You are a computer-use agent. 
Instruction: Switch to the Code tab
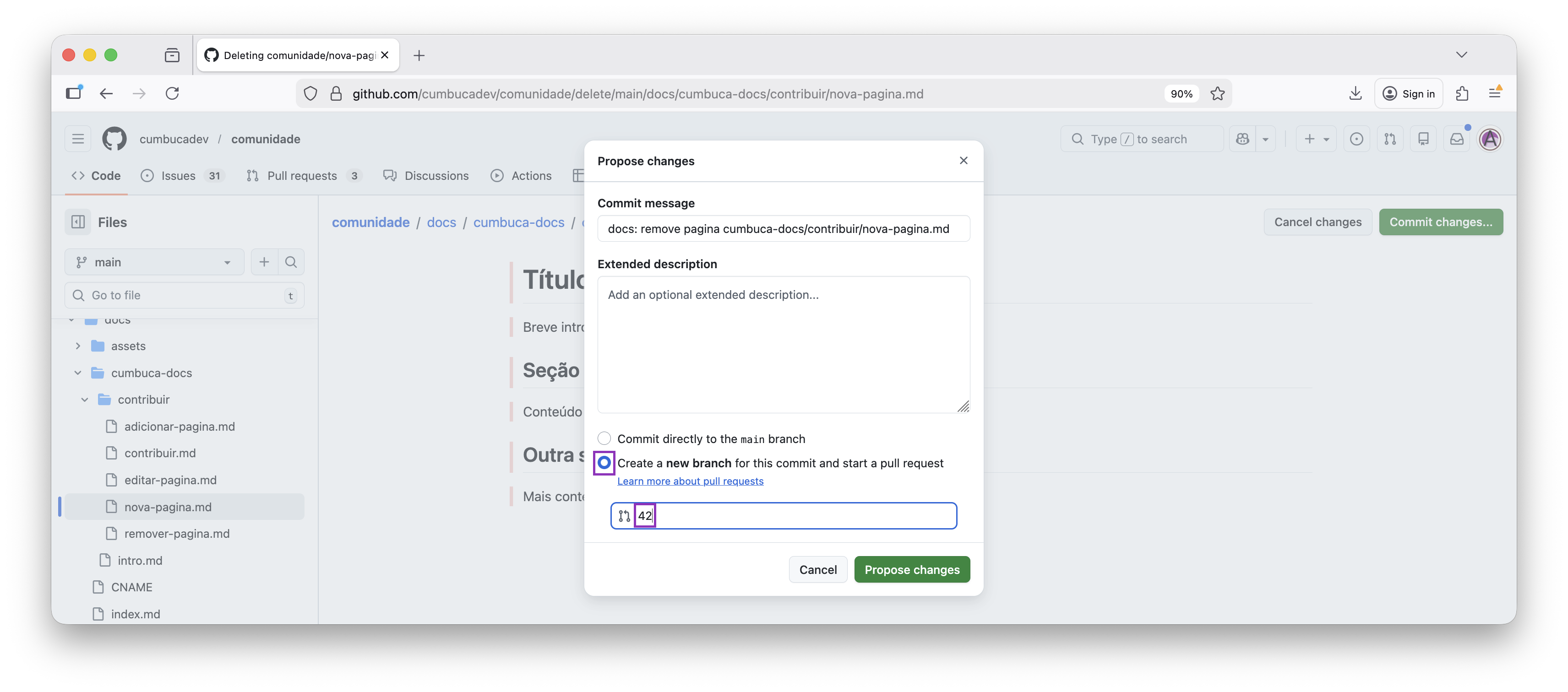click(96, 176)
